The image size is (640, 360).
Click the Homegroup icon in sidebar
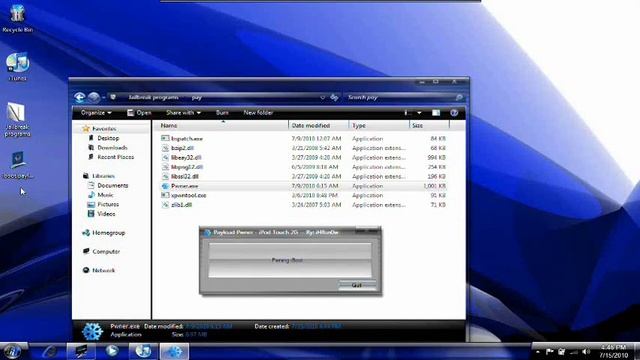86,233
